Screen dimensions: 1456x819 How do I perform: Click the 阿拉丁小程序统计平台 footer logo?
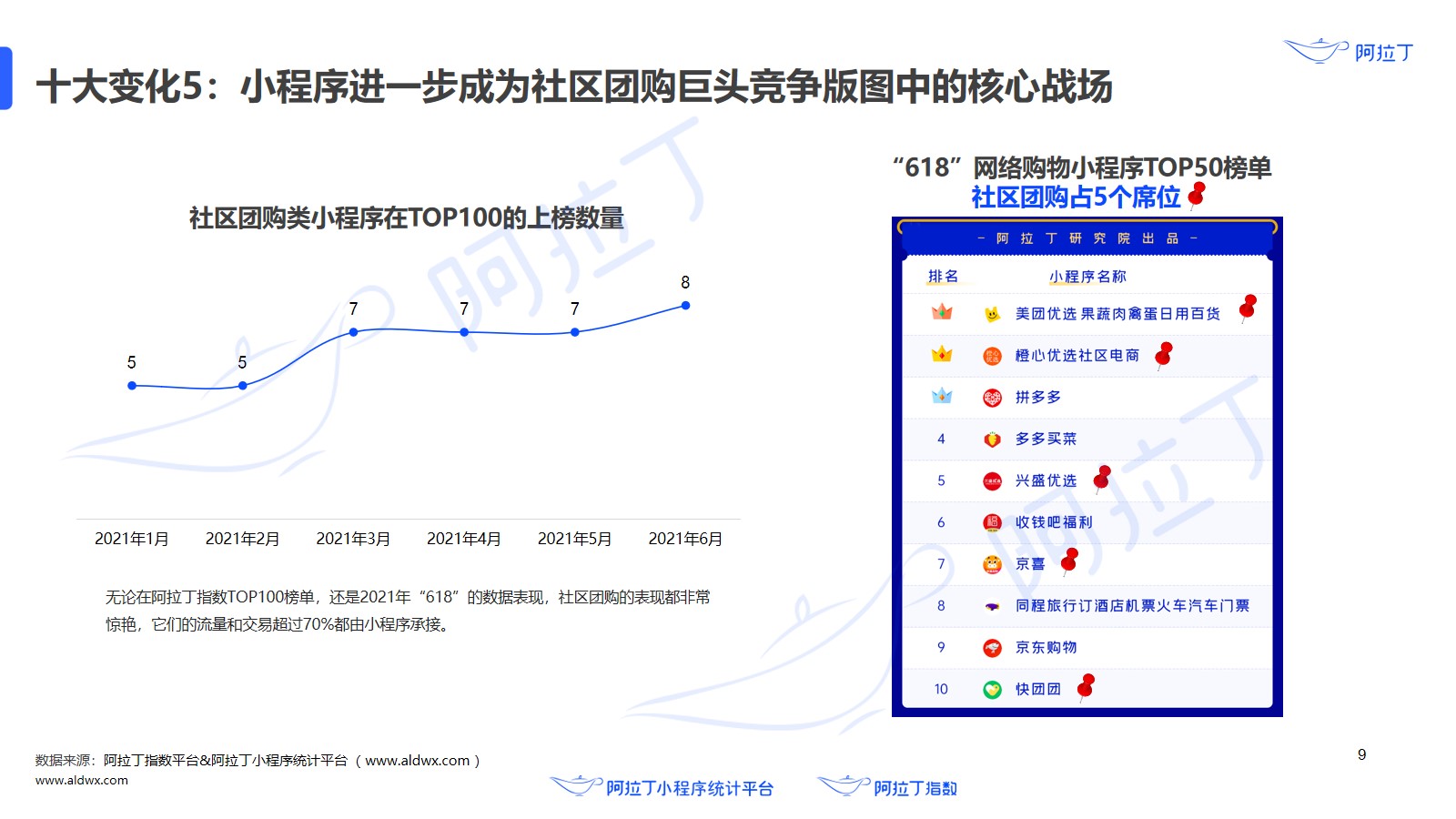pos(662,787)
